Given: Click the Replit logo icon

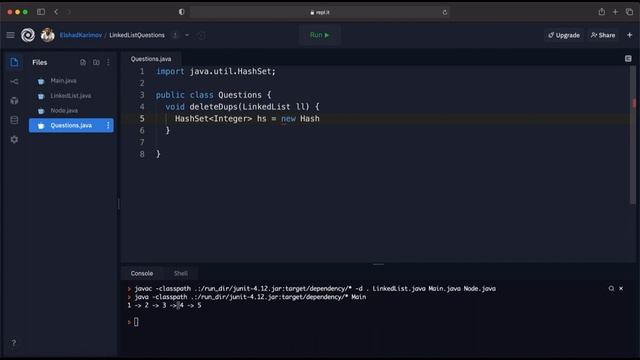Looking at the screenshot, I should click(28, 35).
